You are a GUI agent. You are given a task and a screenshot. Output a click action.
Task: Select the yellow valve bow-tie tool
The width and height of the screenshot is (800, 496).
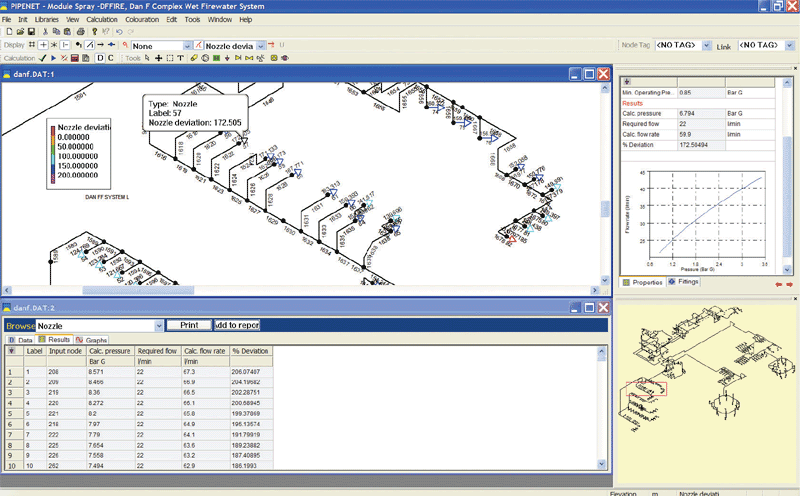click(249, 58)
